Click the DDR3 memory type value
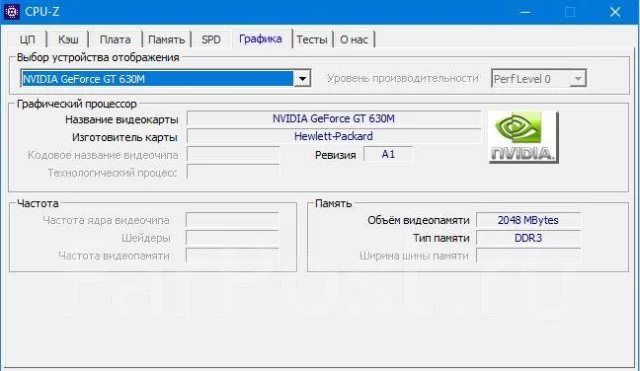This screenshot has height=371, width=640. (x=528, y=238)
